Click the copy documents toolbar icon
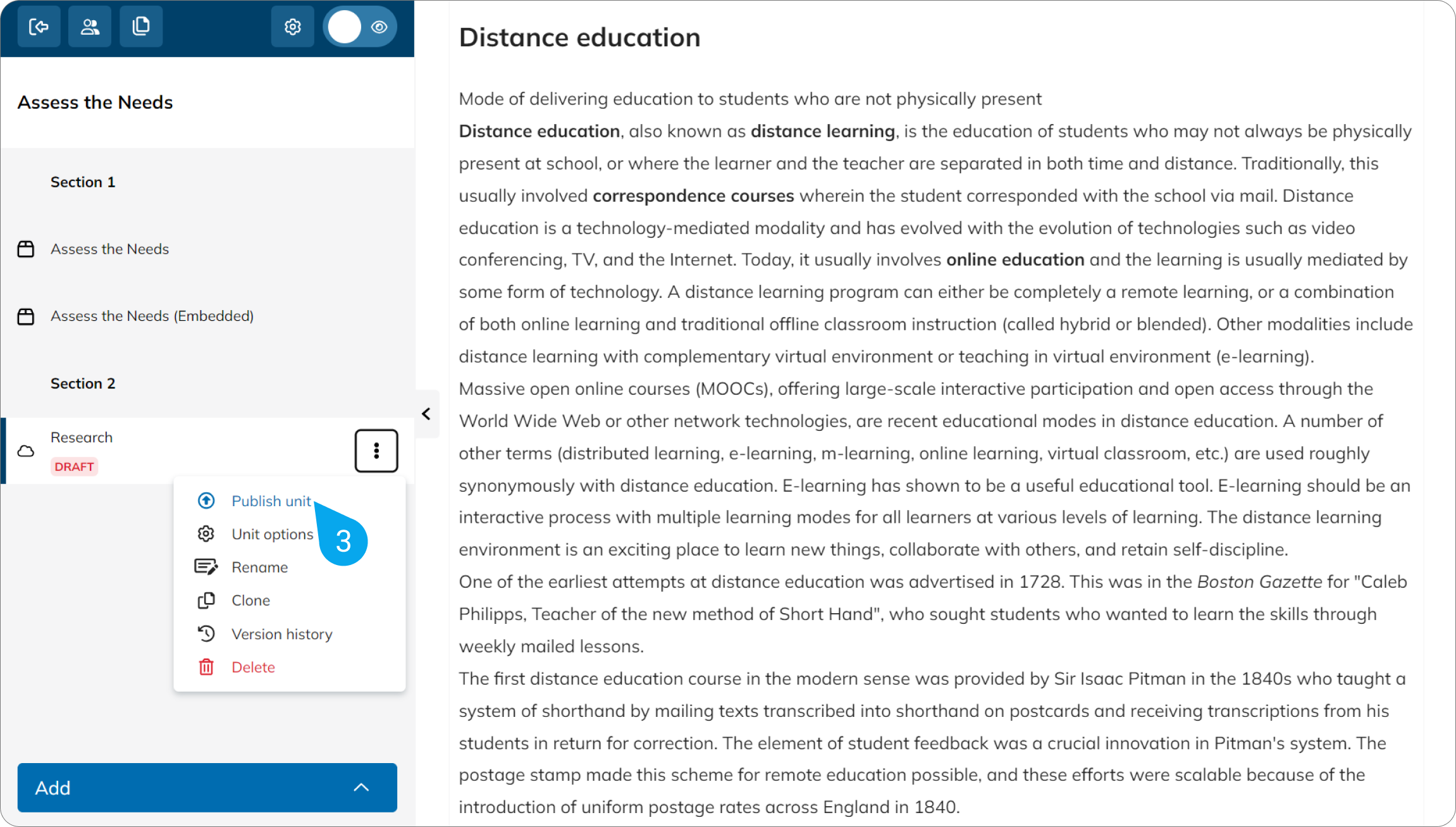The height and width of the screenshot is (827, 1456). [141, 27]
